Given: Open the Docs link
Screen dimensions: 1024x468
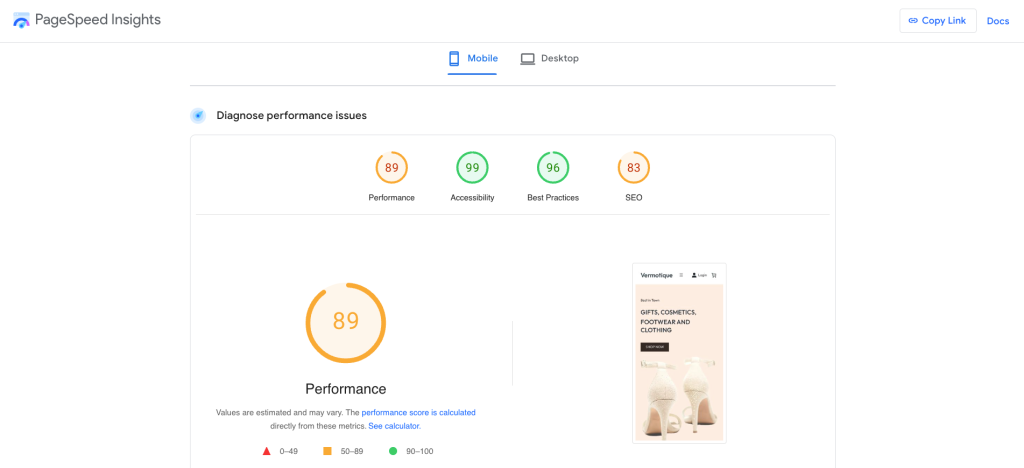Looking at the screenshot, I should [997, 21].
